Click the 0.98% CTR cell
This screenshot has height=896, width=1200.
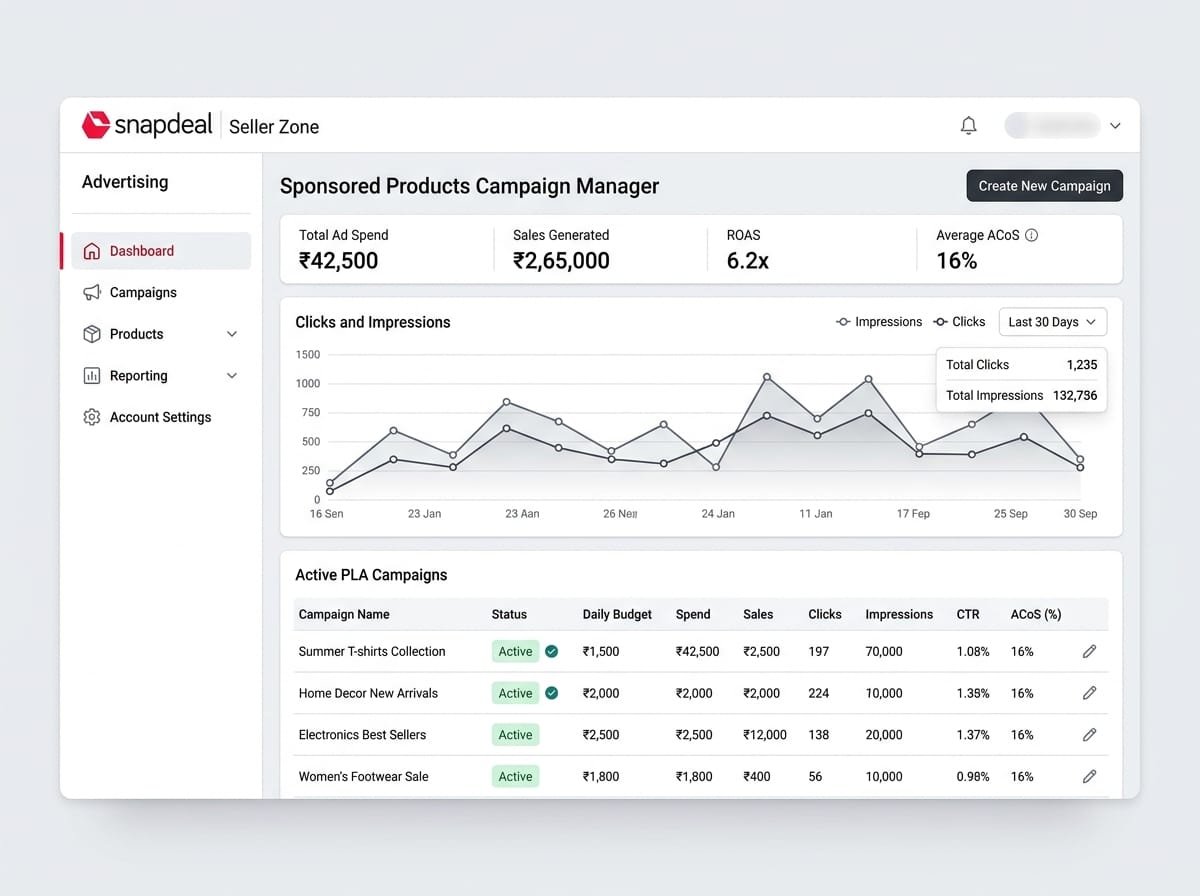coord(973,776)
